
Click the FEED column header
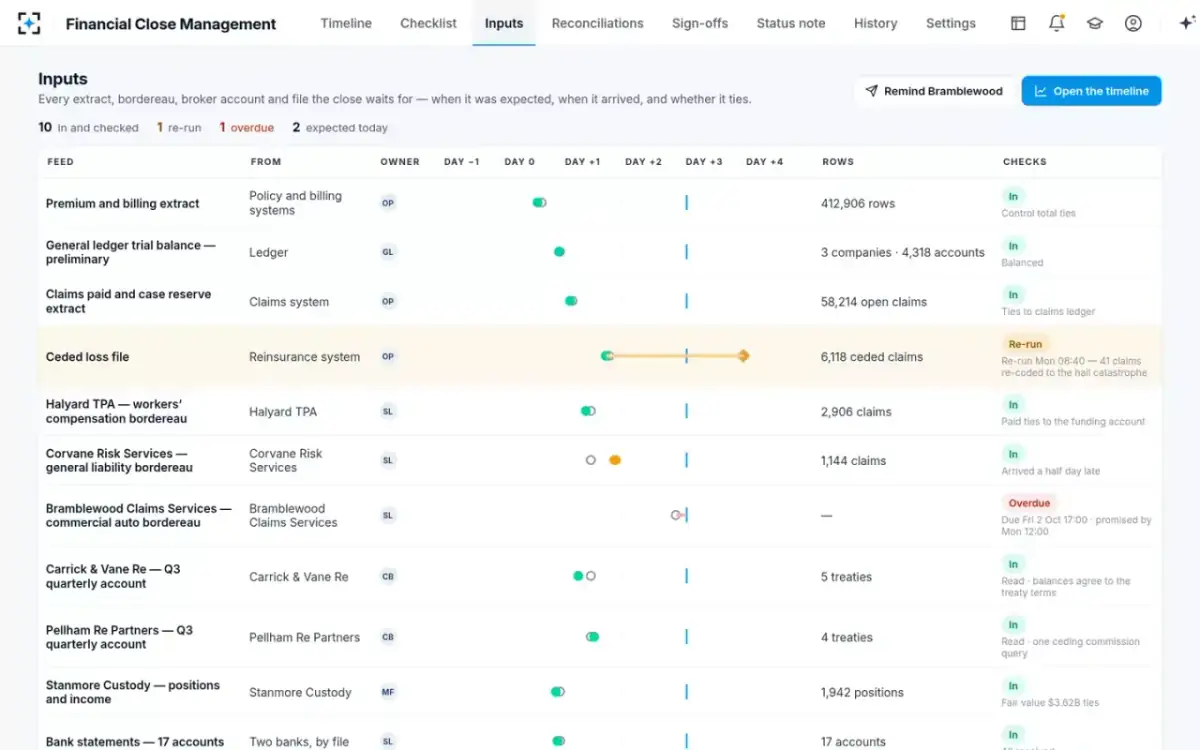pos(60,162)
